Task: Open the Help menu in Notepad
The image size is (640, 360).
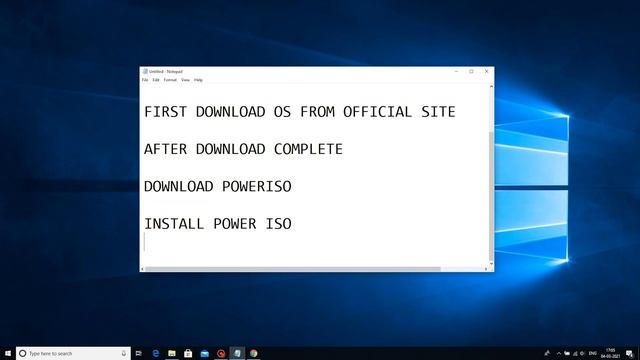Action: pos(198,80)
